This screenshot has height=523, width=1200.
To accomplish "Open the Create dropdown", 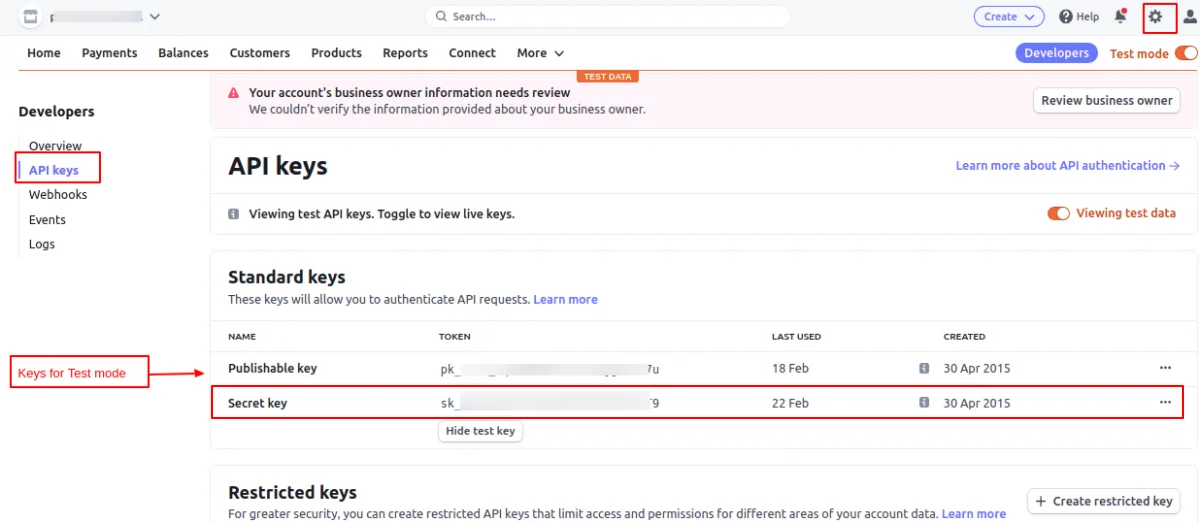I will [x=1009, y=16].
